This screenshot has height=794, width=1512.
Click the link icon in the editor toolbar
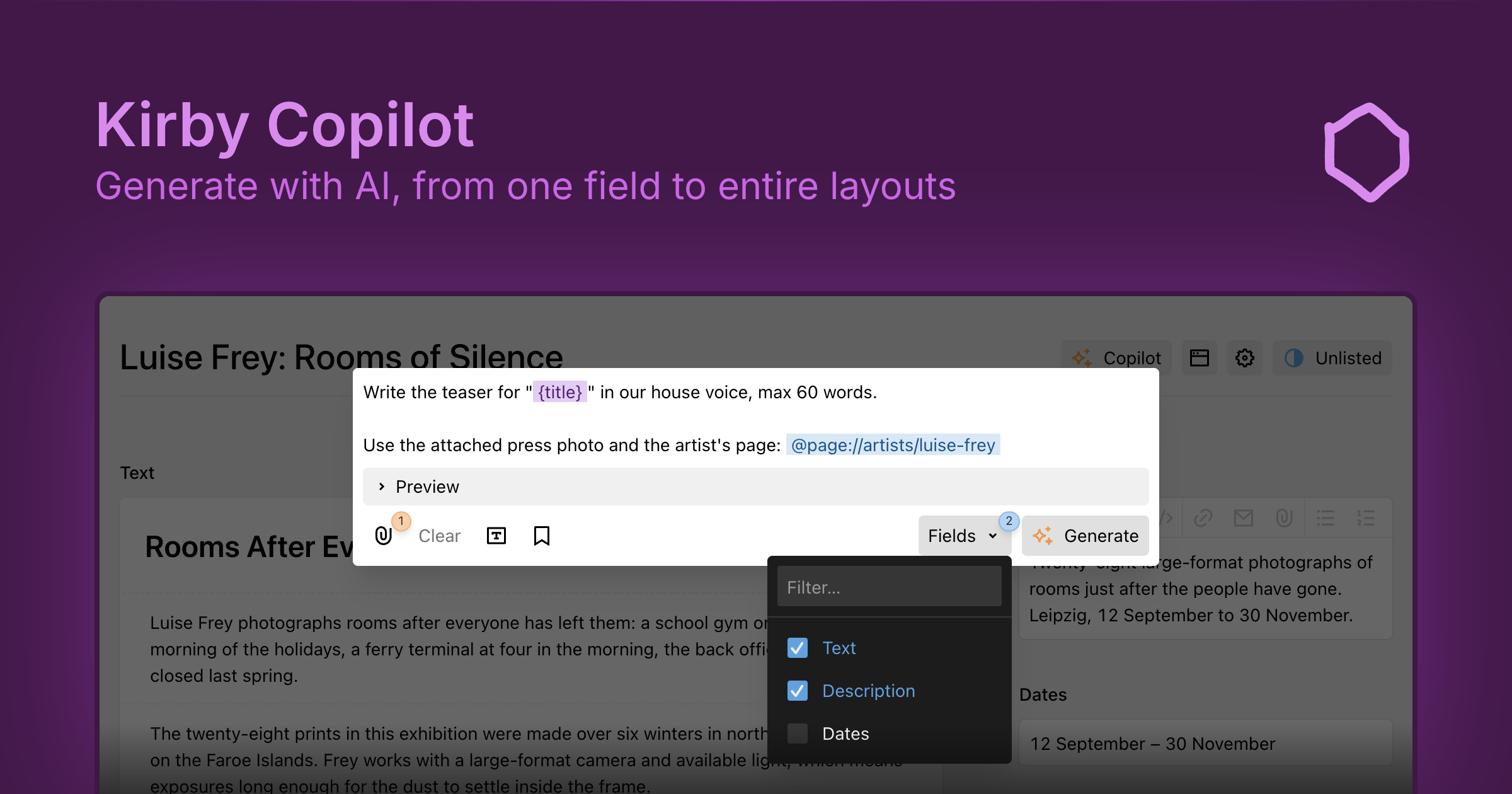pos(1203,518)
